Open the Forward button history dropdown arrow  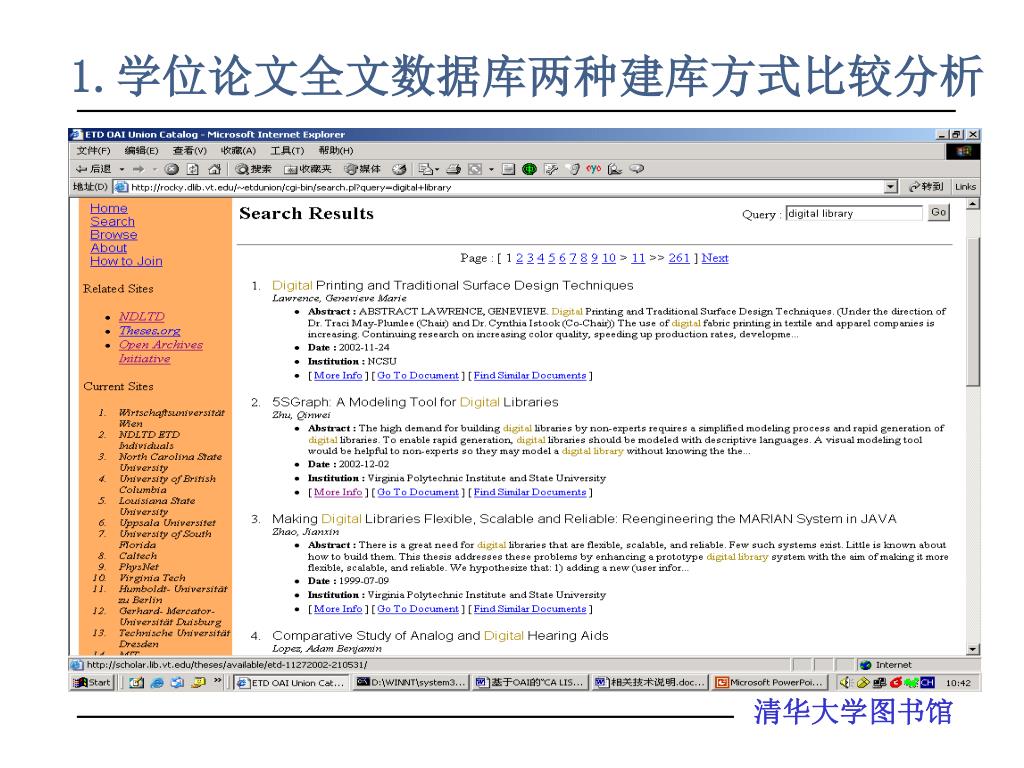(155, 169)
